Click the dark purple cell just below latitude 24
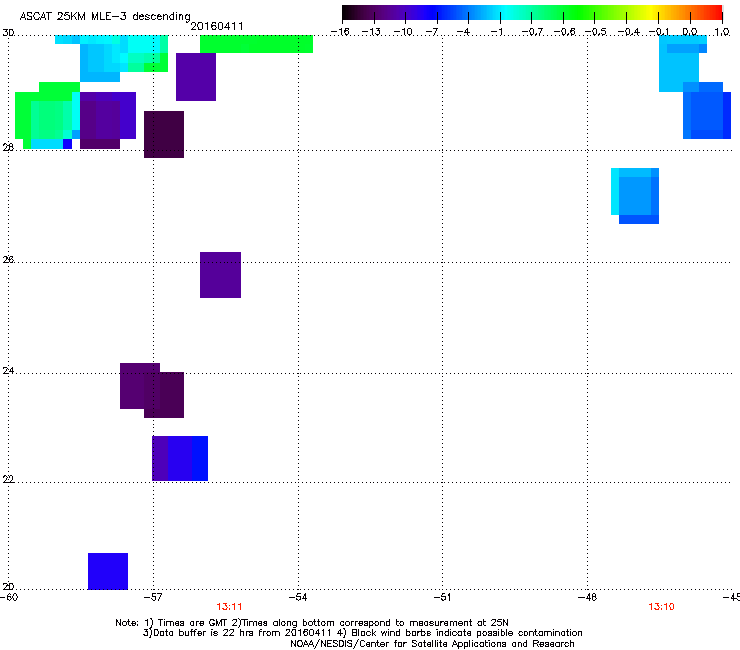740x650 pixels. (164, 395)
